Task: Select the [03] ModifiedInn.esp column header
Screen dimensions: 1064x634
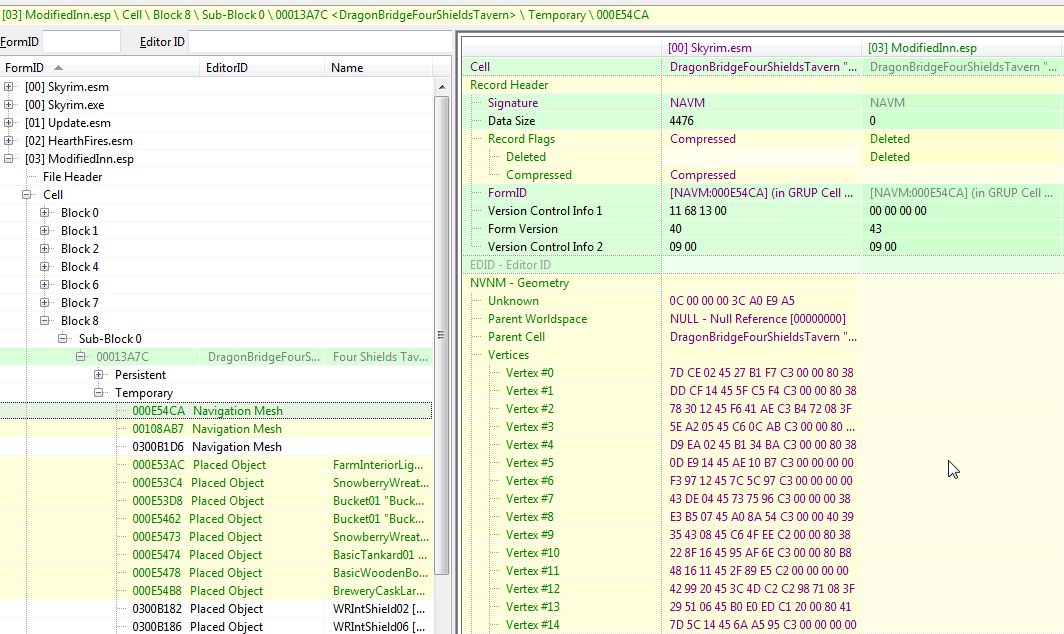Action: (962, 48)
